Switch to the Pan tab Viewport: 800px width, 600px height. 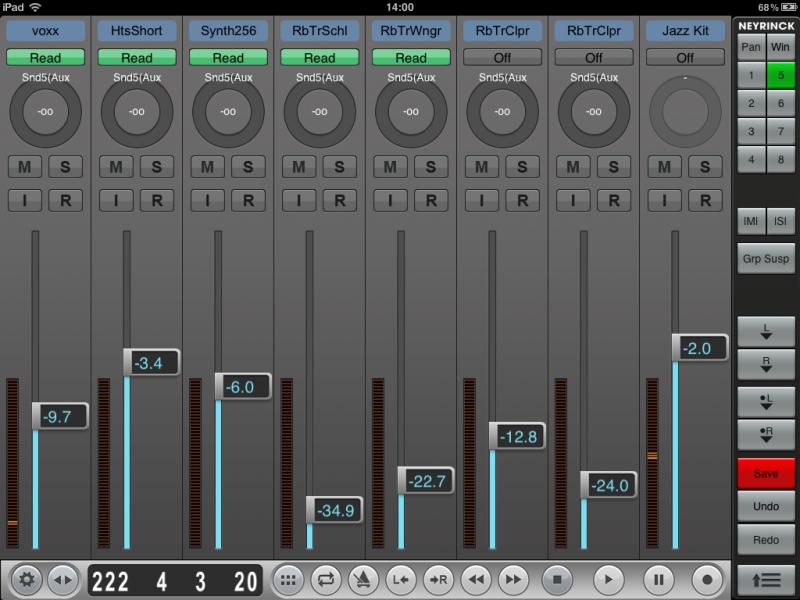tap(751, 47)
